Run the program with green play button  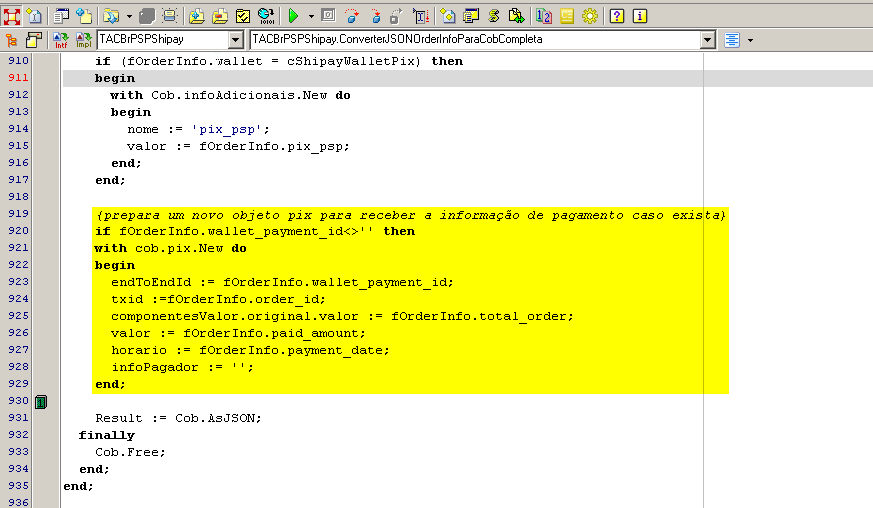pyautogui.click(x=293, y=16)
